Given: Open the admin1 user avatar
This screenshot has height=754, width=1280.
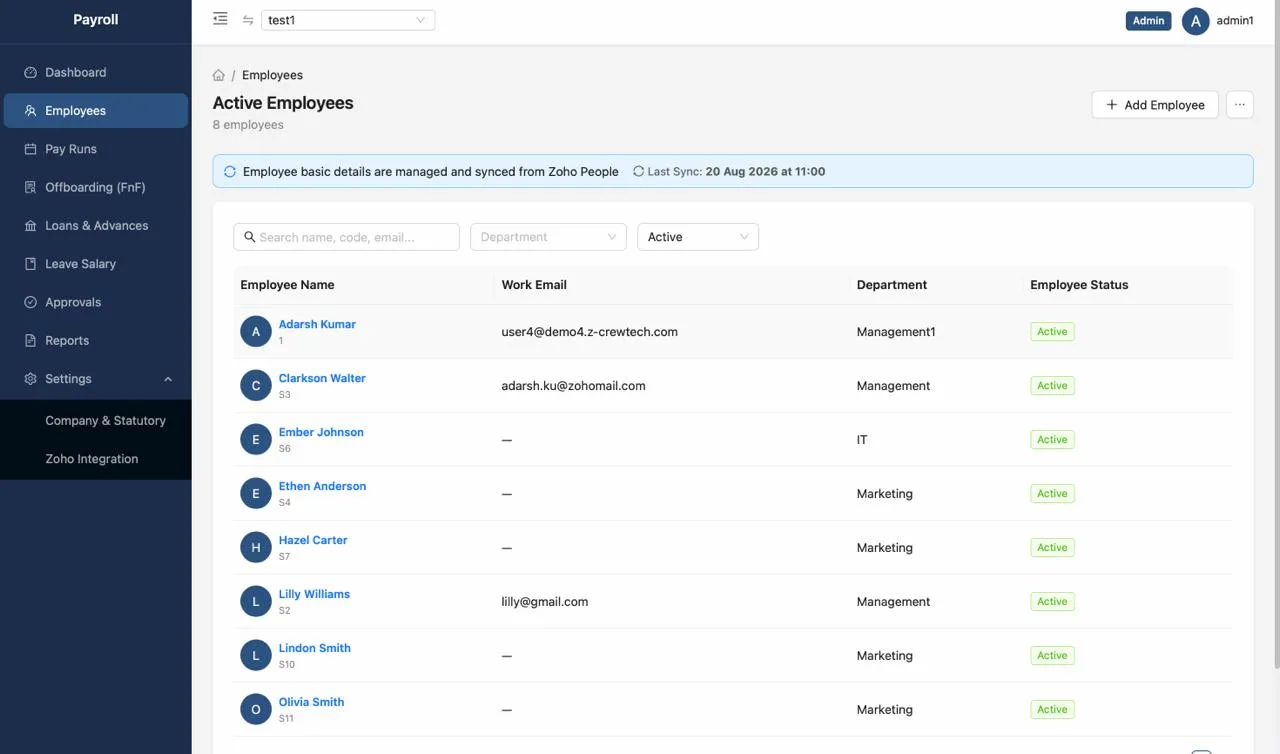Looking at the screenshot, I should click(1196, 21).
